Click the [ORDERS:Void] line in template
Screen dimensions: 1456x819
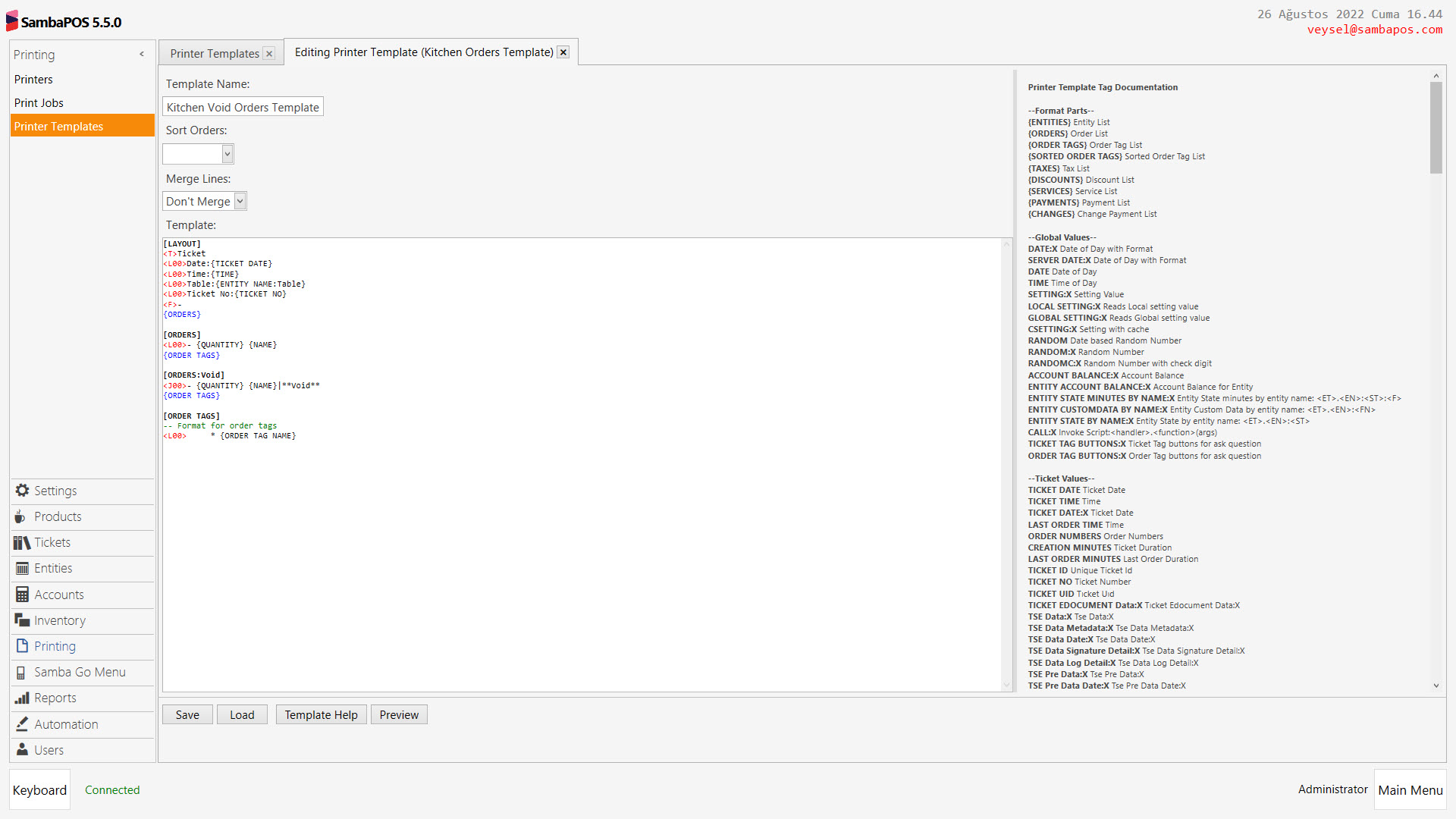coord(194,375)
